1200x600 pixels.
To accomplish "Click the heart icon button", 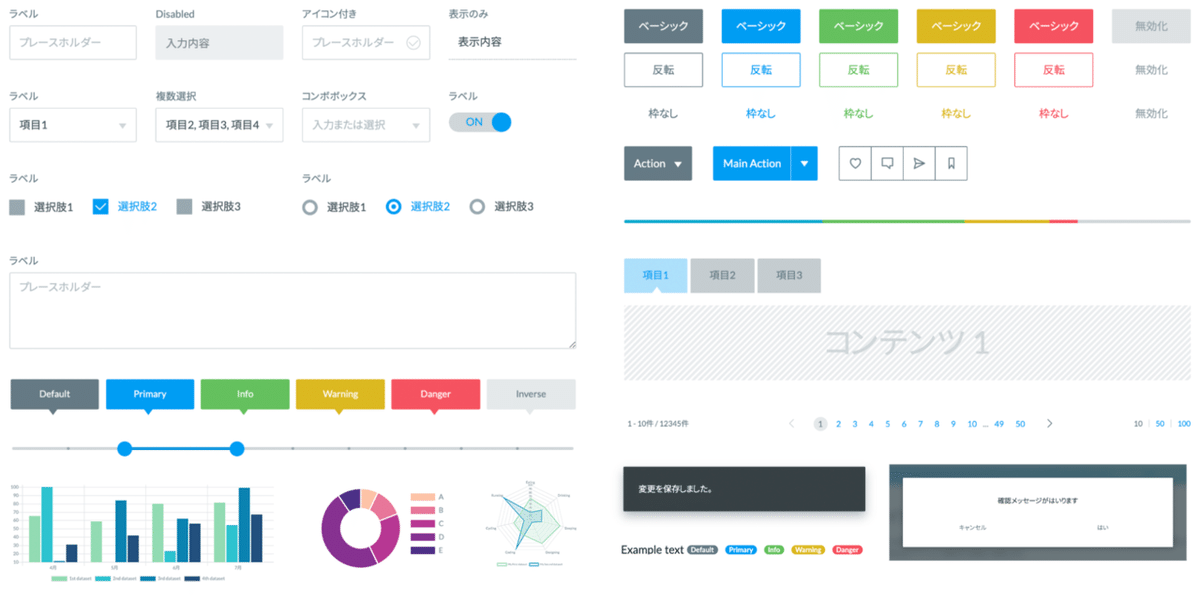I will click(x=855, y=163).
